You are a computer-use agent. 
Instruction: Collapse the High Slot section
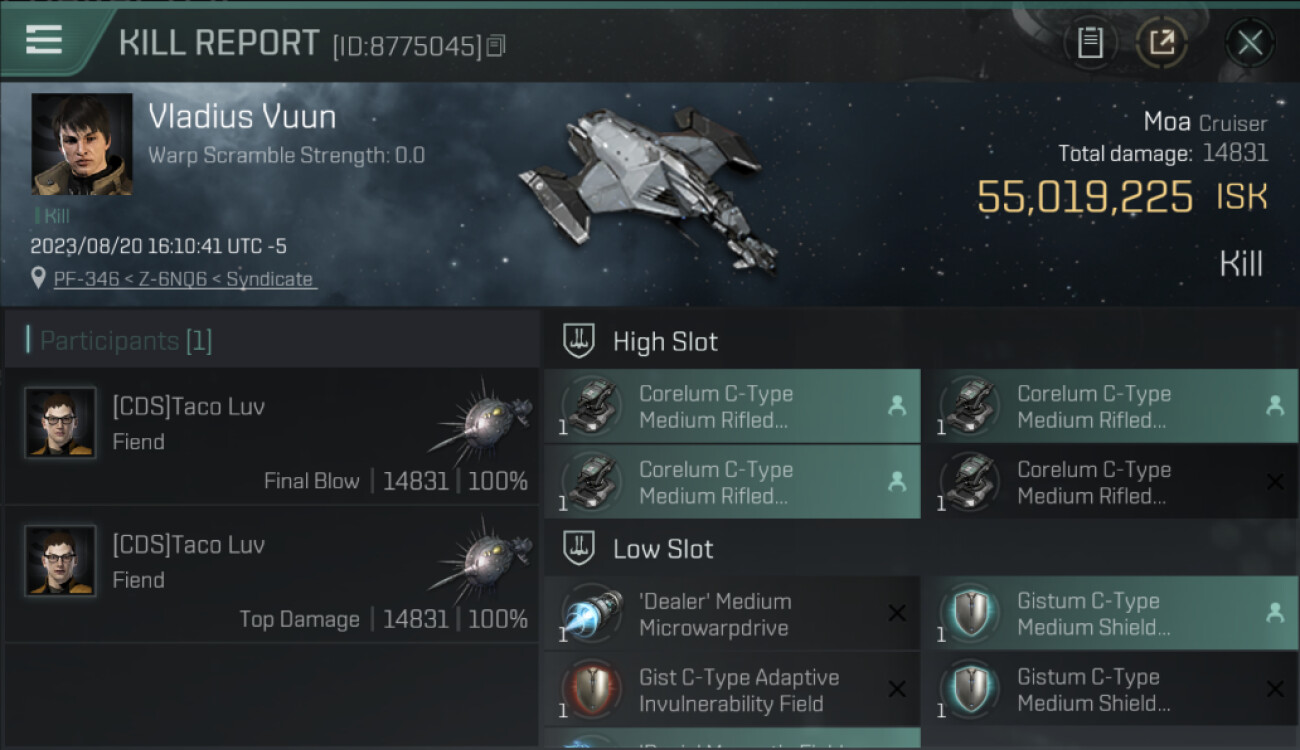pyautogui.click(x=579, y=341)
